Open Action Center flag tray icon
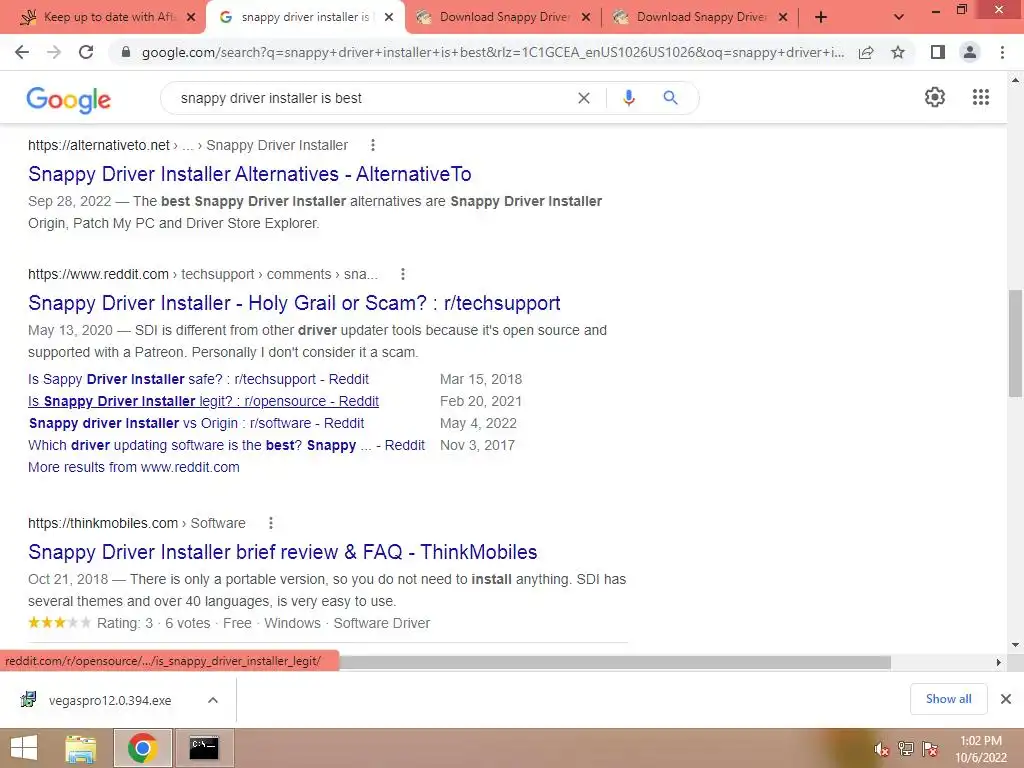Viewport: 1024px width, 768px height. pyautogui.click(x=930, y=749)
